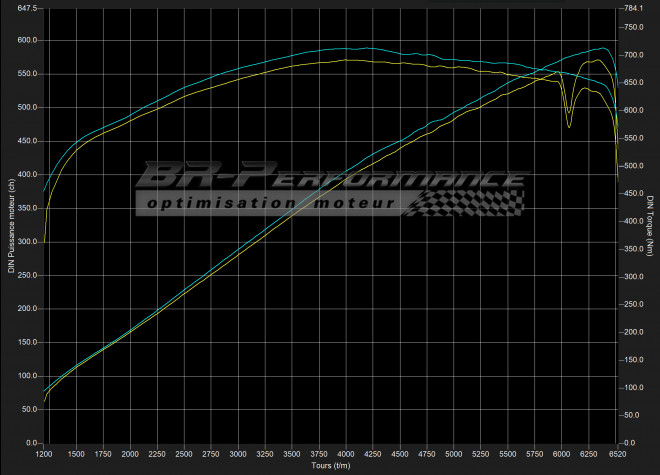Screen dimensions: 660x475
Task: Select the 6520 rpm tick label
Action: pos(616,453)
